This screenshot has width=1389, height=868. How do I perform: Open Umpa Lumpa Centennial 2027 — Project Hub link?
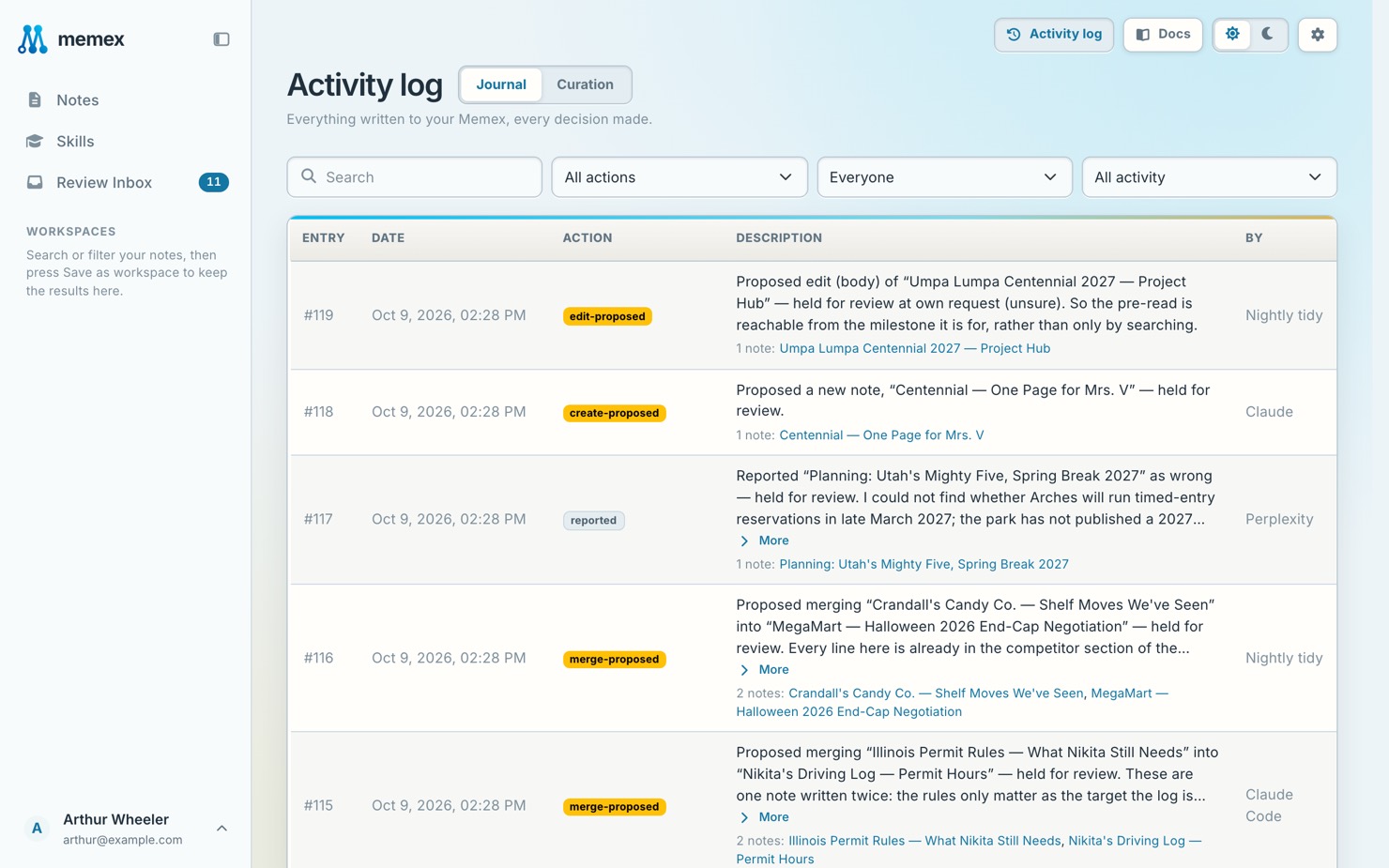tap(915, 348)
